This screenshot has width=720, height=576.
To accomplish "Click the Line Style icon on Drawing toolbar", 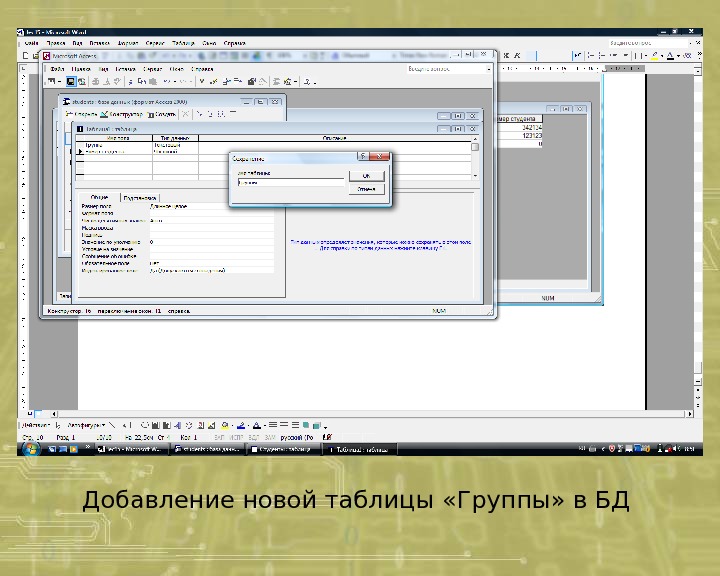I will coord(273,425).
